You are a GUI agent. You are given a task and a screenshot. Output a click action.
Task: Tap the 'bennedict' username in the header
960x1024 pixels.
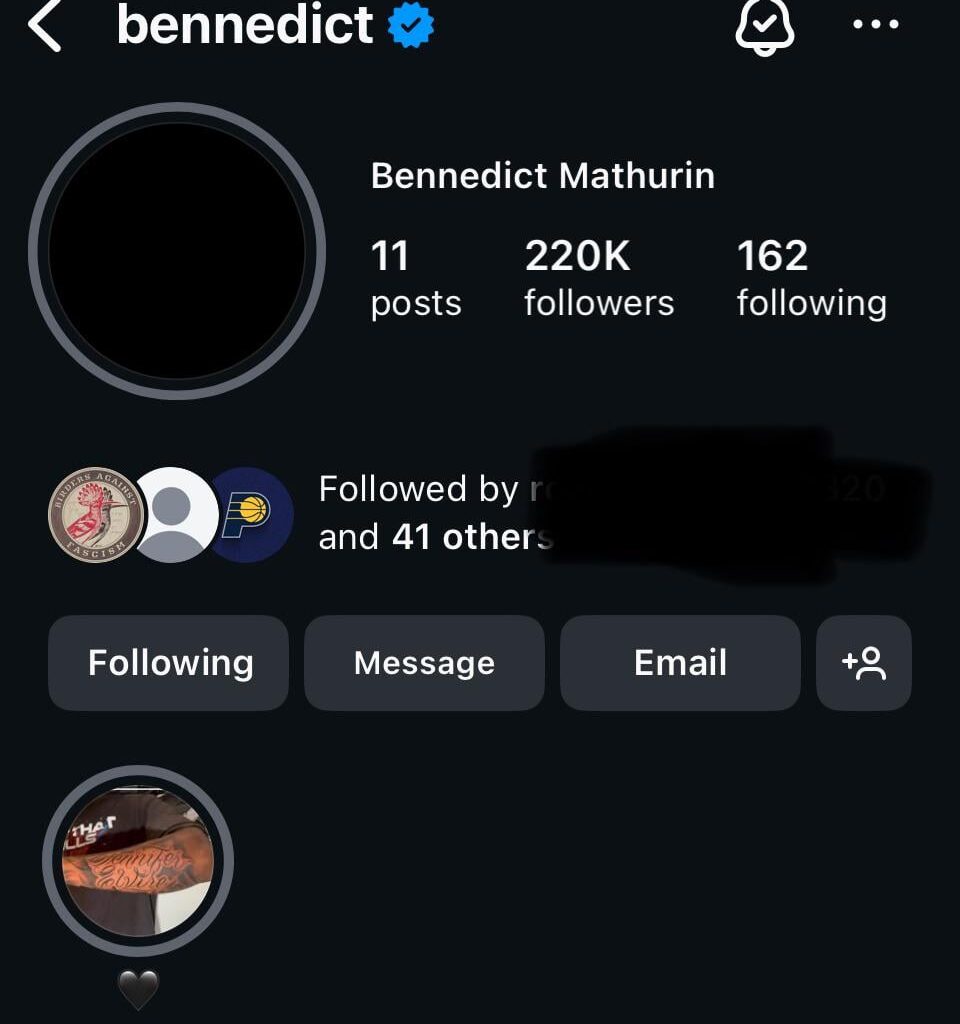coord(245,27)
